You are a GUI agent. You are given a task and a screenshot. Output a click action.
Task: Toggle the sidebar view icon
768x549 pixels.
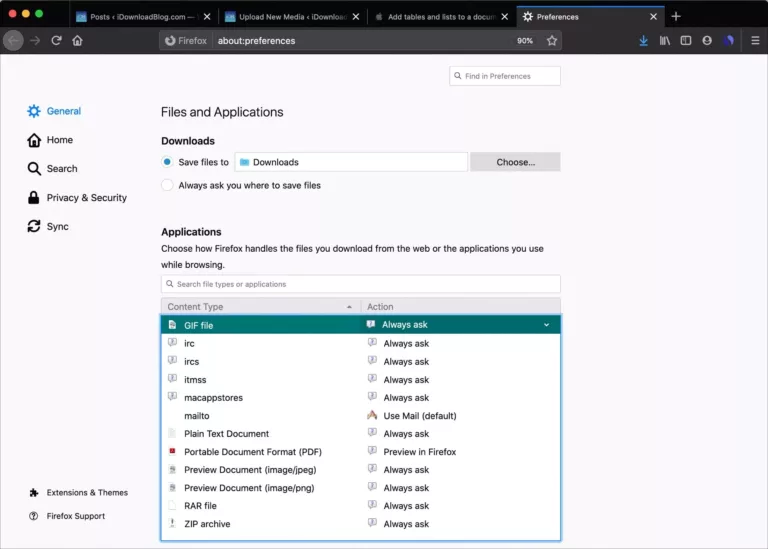coord(686,41)
